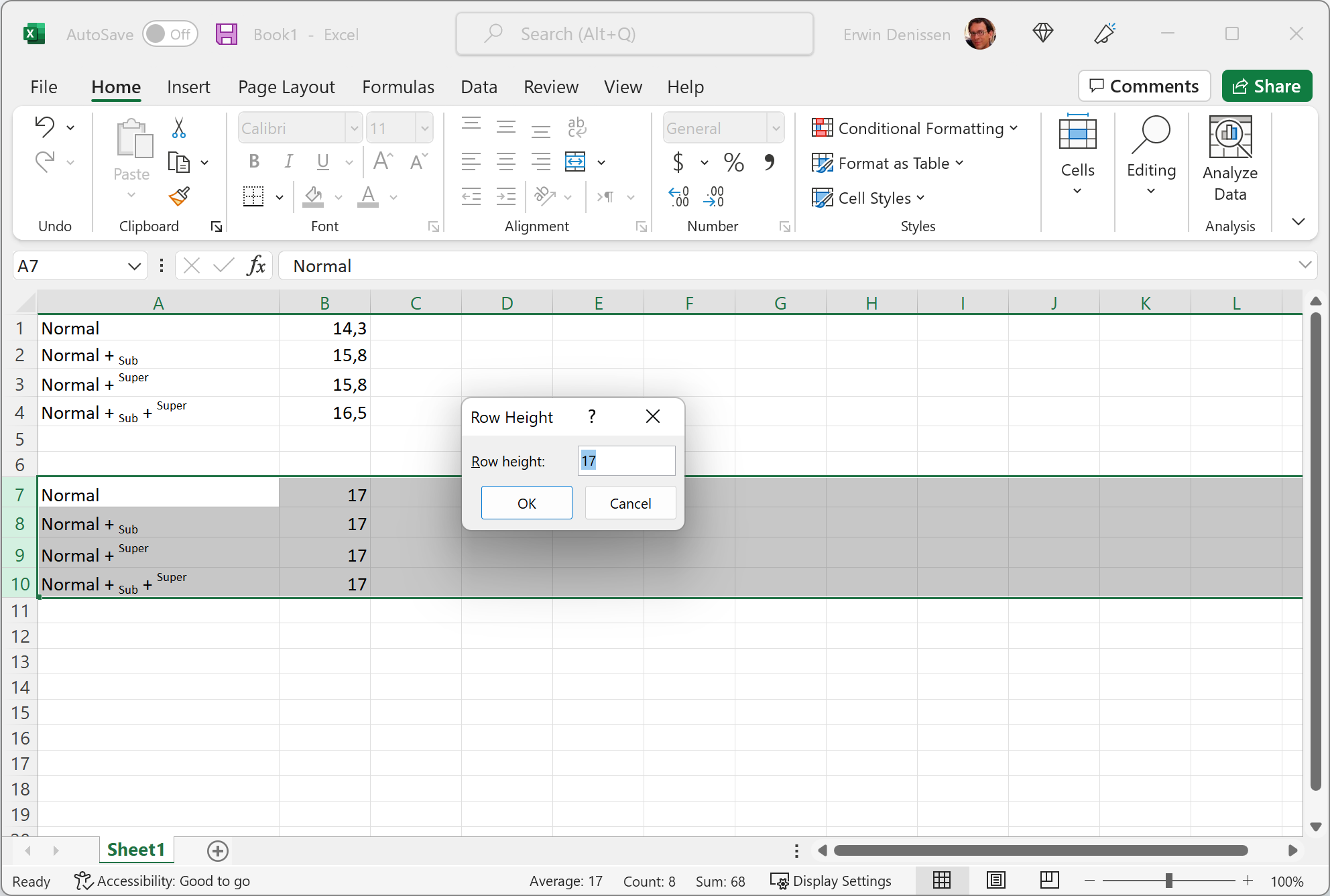1330x896 pixels.
Task: Click the Save floppy disk icon
Action: pos(227,34)
